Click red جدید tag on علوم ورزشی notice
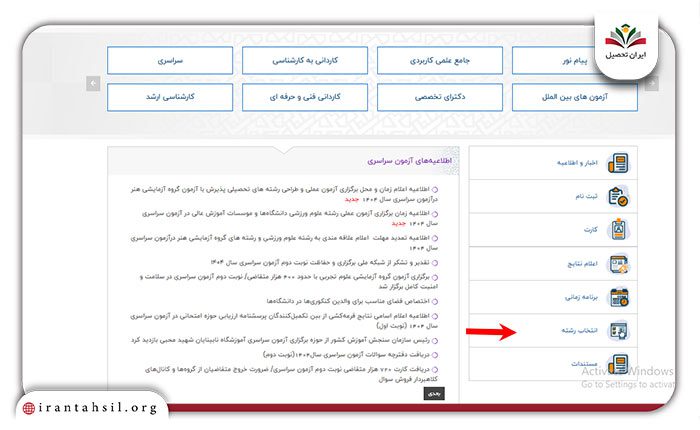Screen dimensions: 700x430 click(x=399, y=223)
